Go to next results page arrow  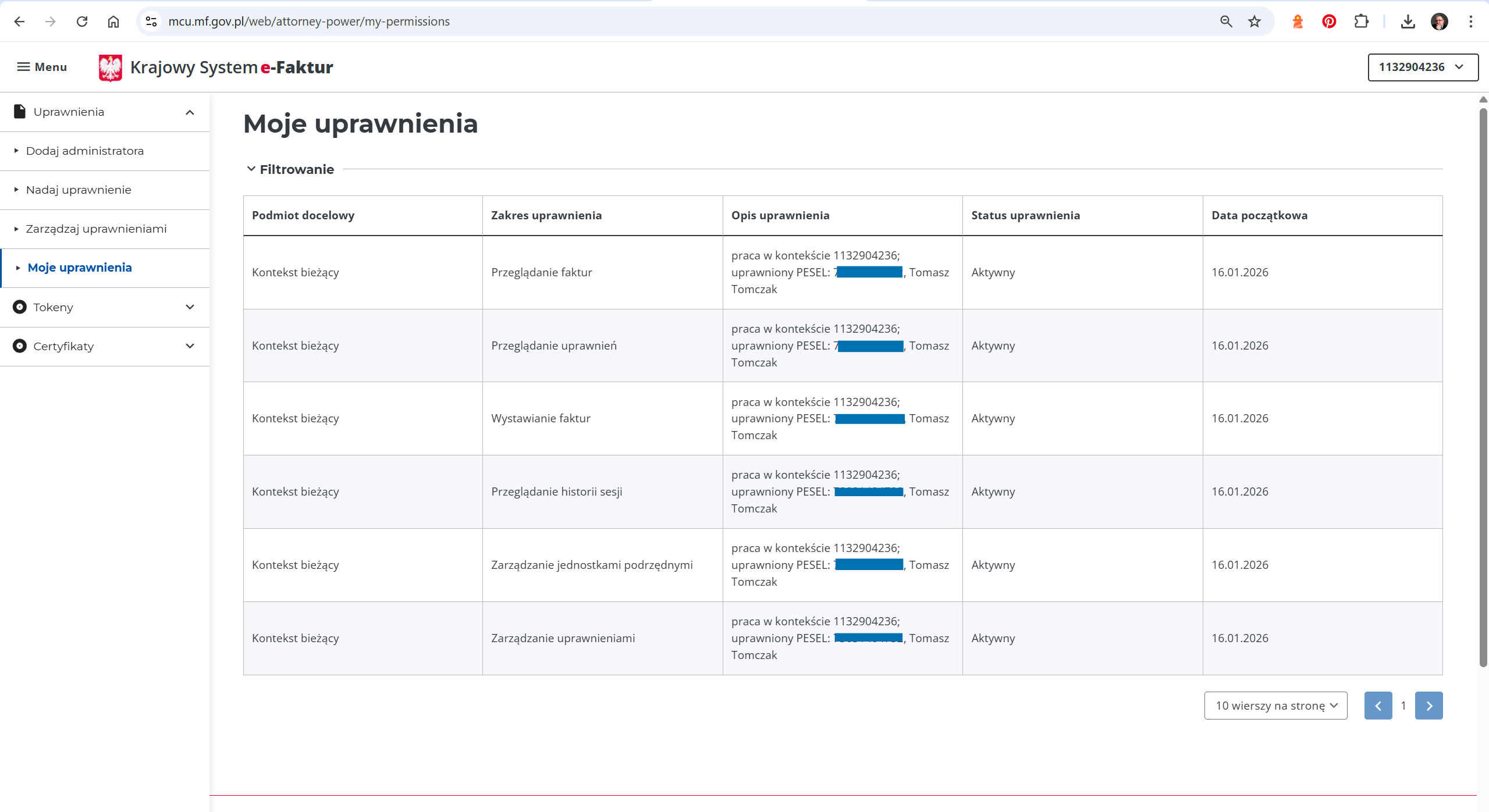[1428, 706]
